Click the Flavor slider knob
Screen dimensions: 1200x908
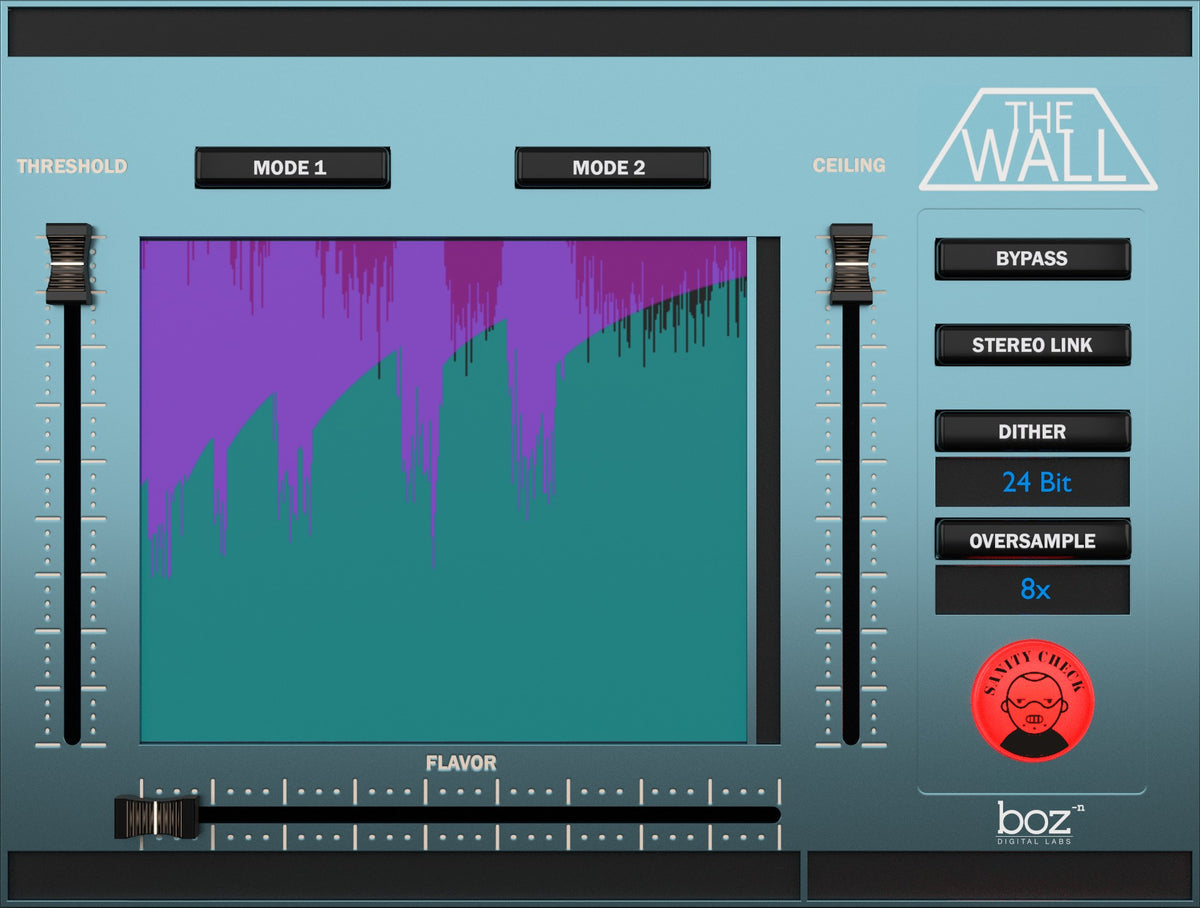(x=155, y=817)
